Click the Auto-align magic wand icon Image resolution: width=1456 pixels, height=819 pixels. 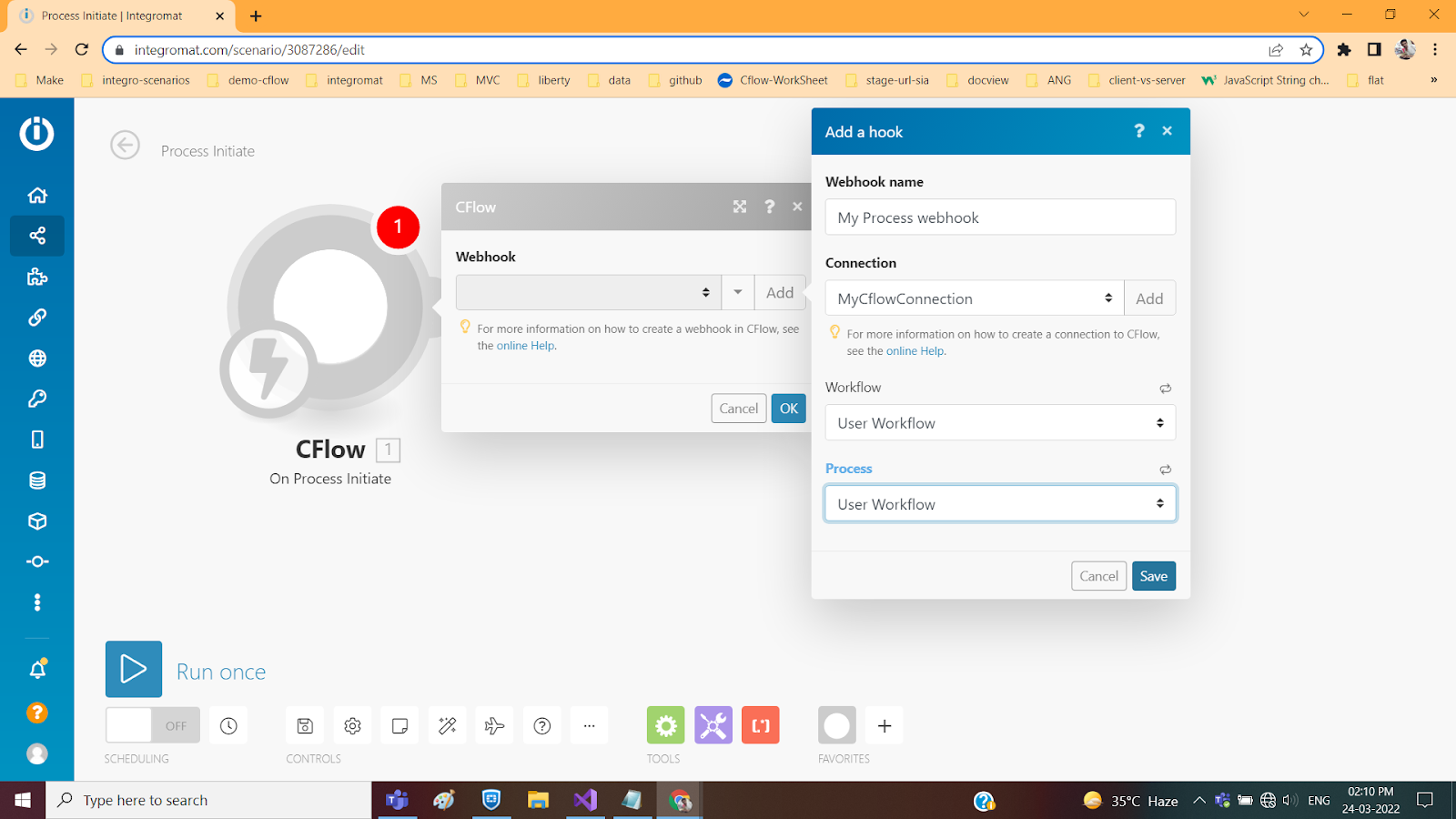click(447, 725)
